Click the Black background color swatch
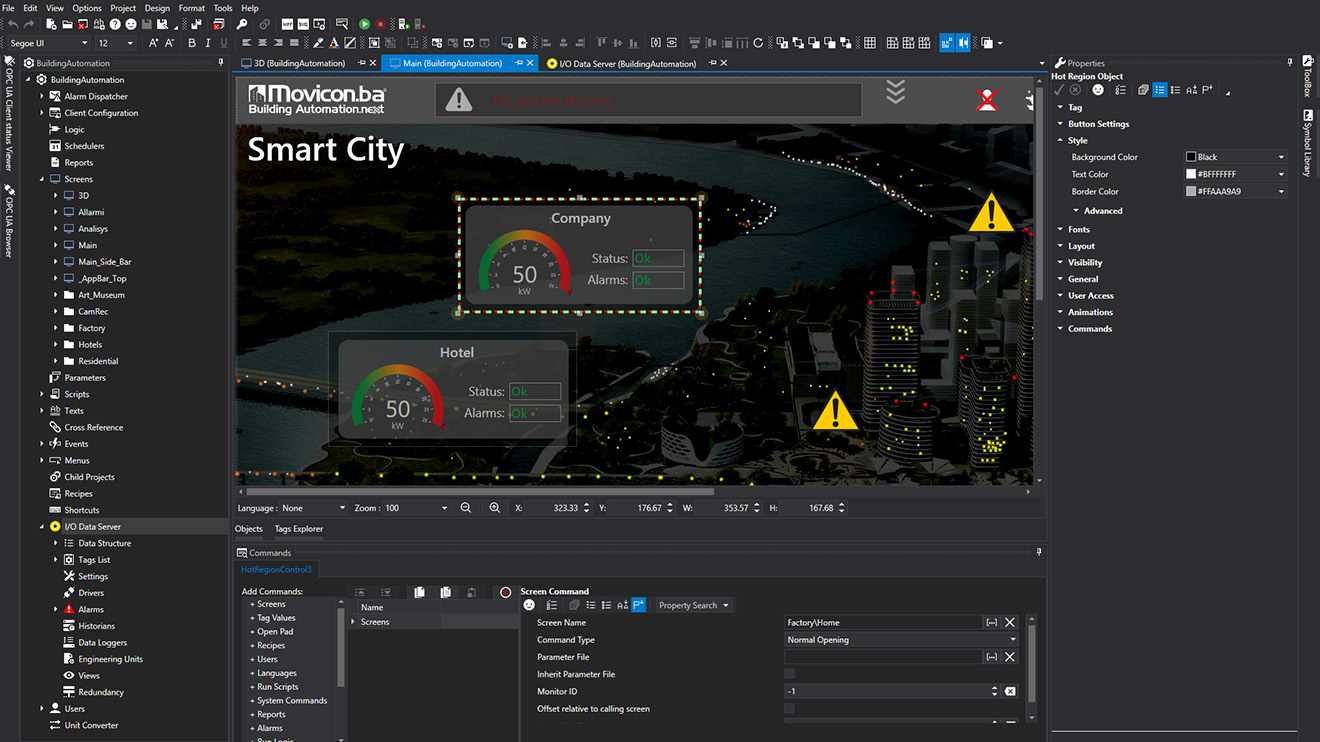This screenshot has height=742, width=1320. [1191, 156]
